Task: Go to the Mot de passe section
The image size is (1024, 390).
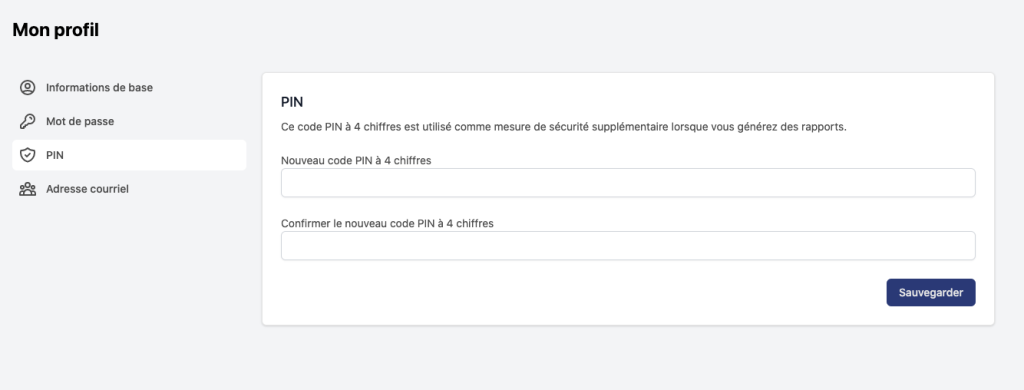Action: click(129, 122)
